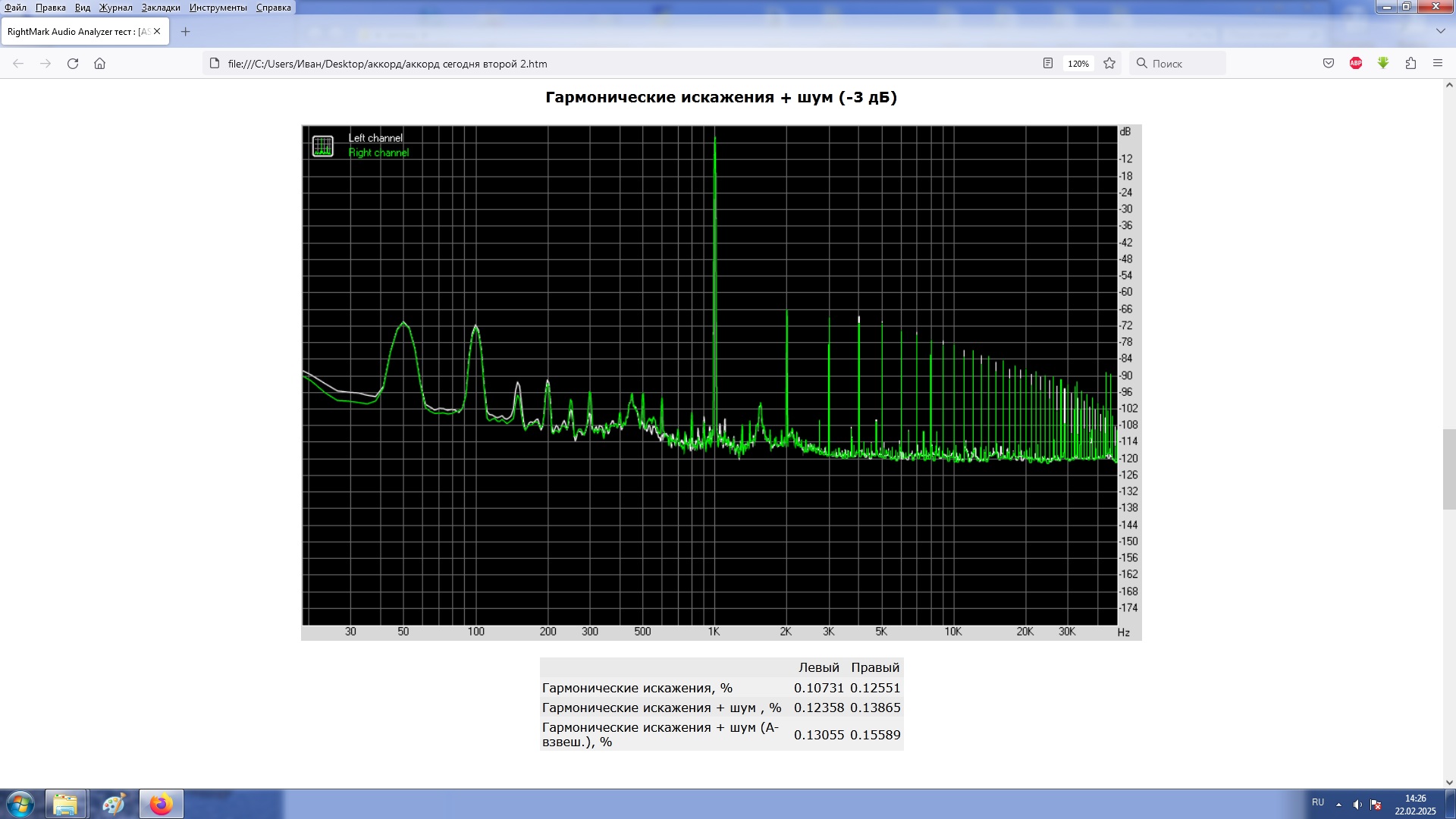This screenshot has width=1456, height=819.
Task: Reload the page with the refresh icon
Action: click(x=73, y=64)
